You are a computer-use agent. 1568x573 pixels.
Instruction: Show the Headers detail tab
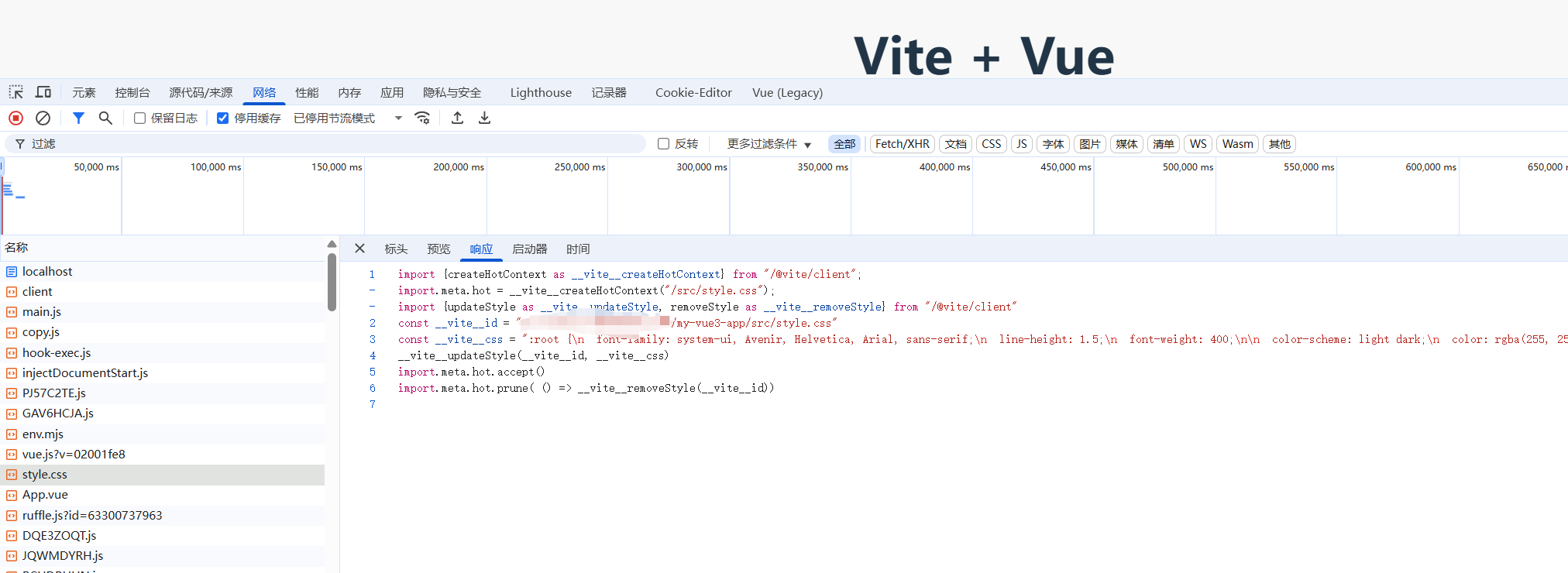[x=396, y=249]
